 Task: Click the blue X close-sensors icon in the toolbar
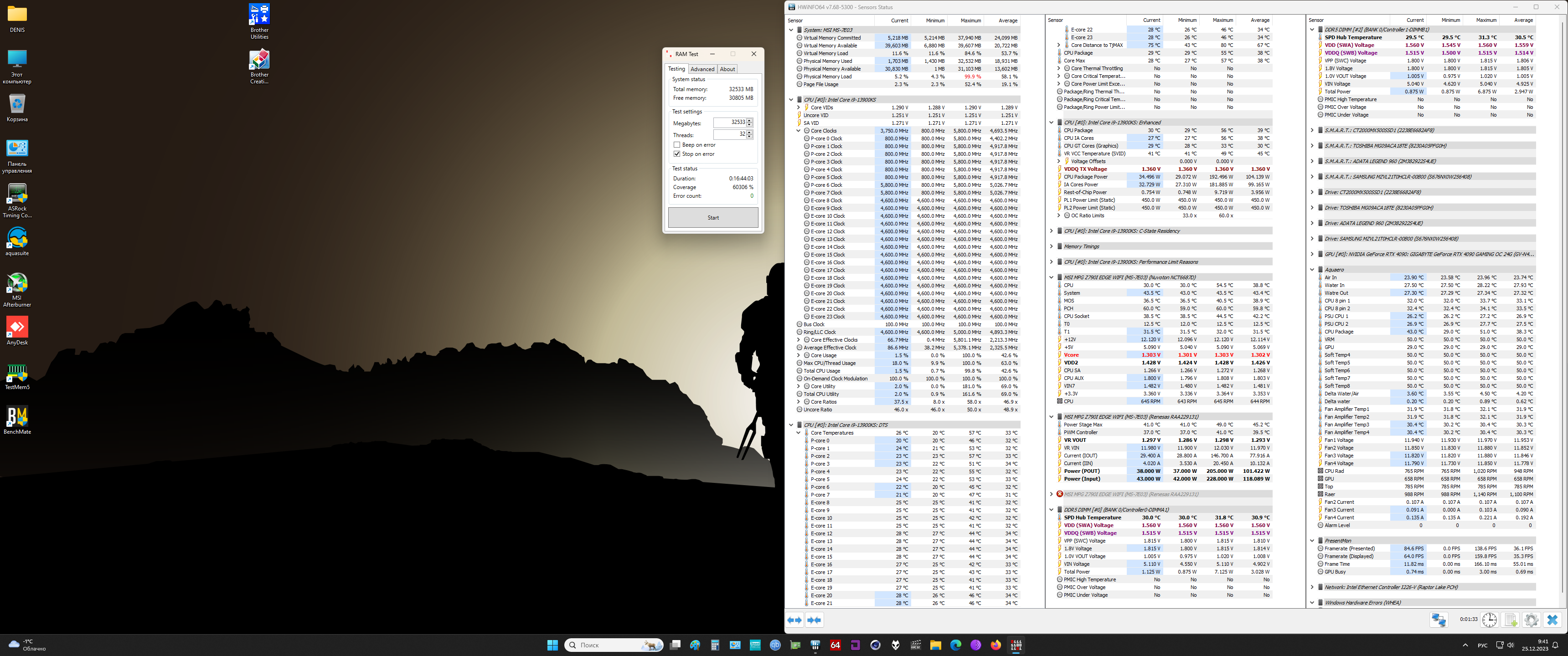[x=1552, y=620]
